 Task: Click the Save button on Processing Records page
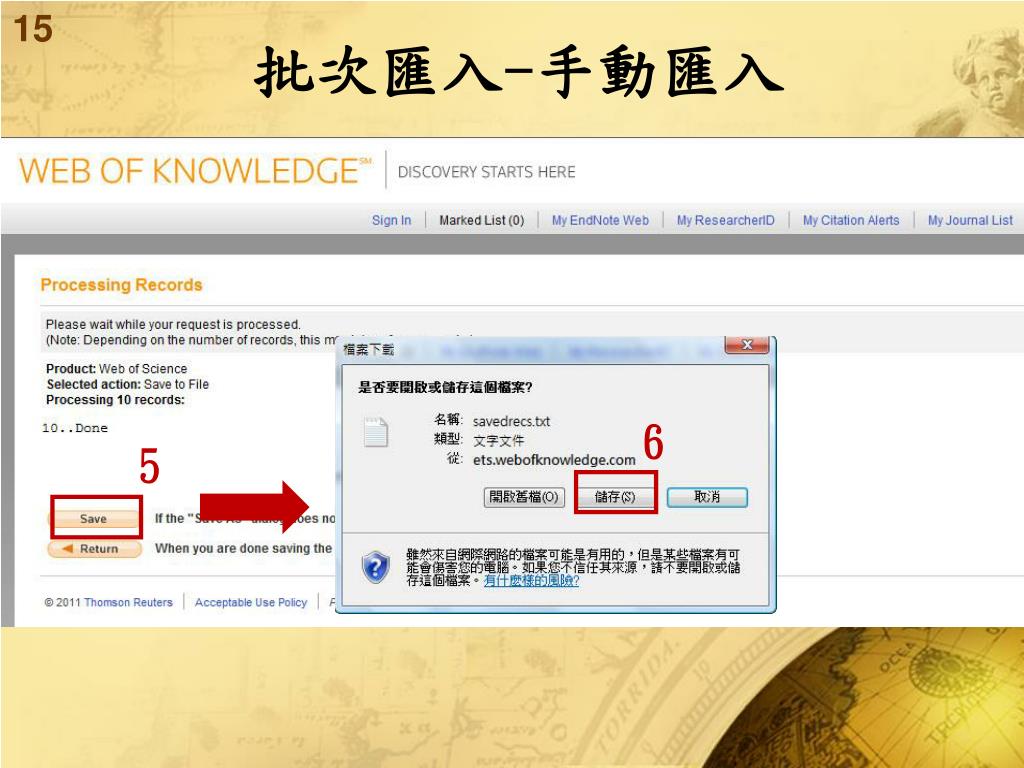click(93, 519)
